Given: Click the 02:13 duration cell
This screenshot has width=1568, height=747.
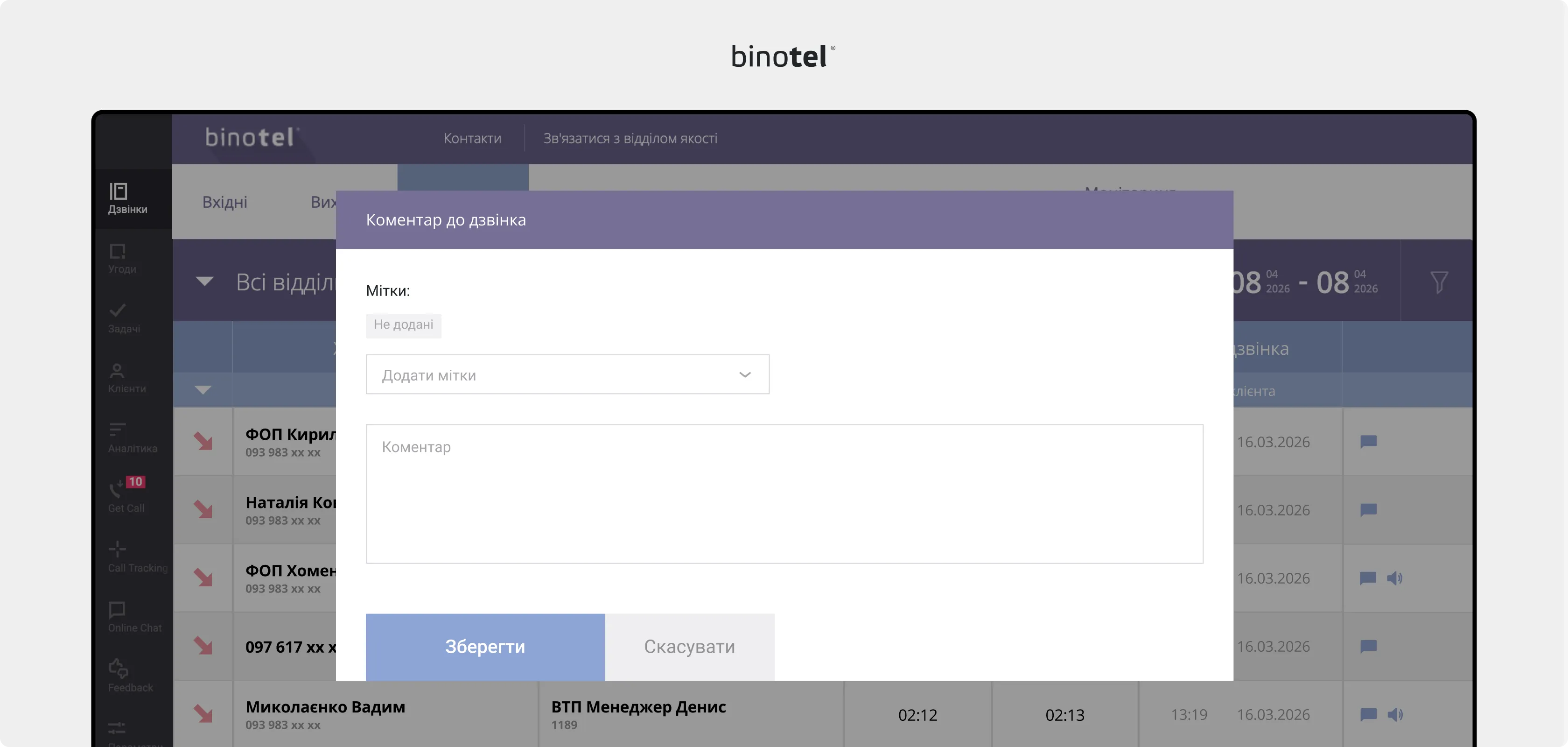Looking at the screenshot, I should coord(1064,715).
